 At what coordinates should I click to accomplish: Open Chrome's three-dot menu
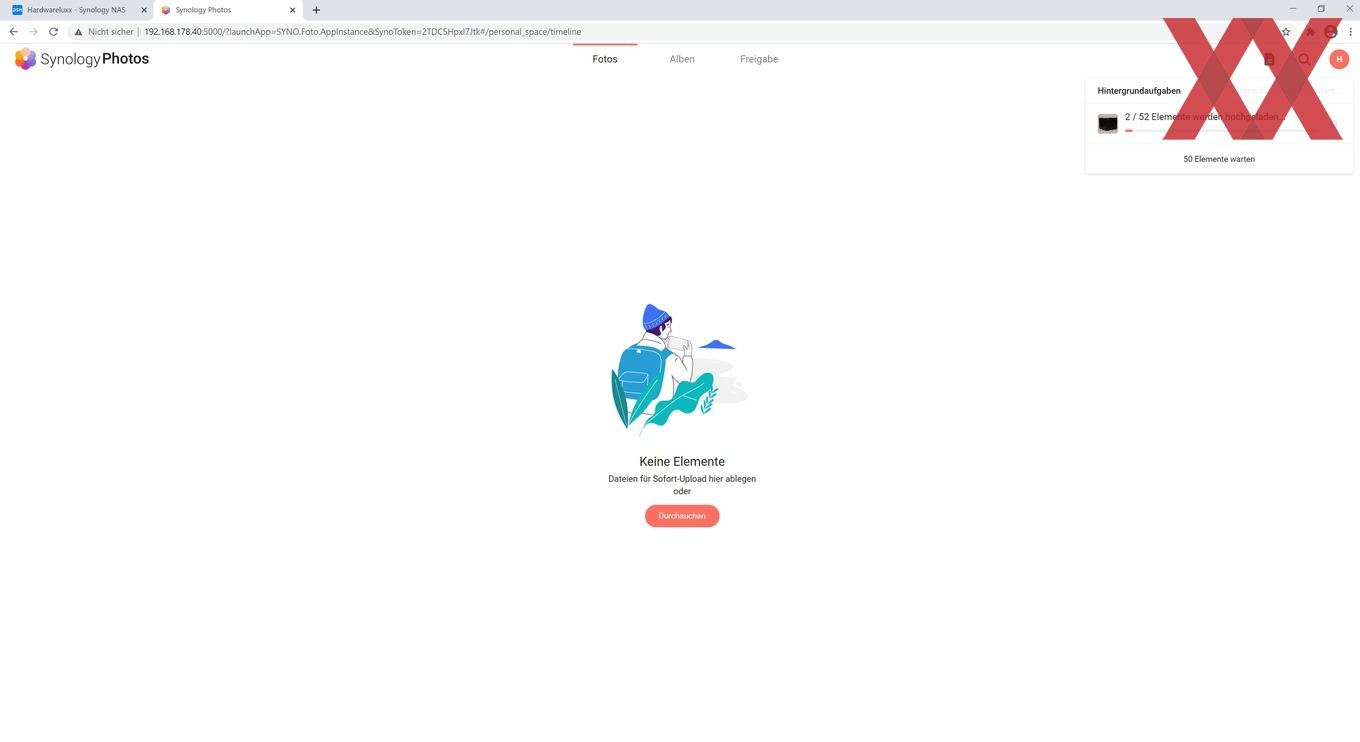[x=1350, y=32]
